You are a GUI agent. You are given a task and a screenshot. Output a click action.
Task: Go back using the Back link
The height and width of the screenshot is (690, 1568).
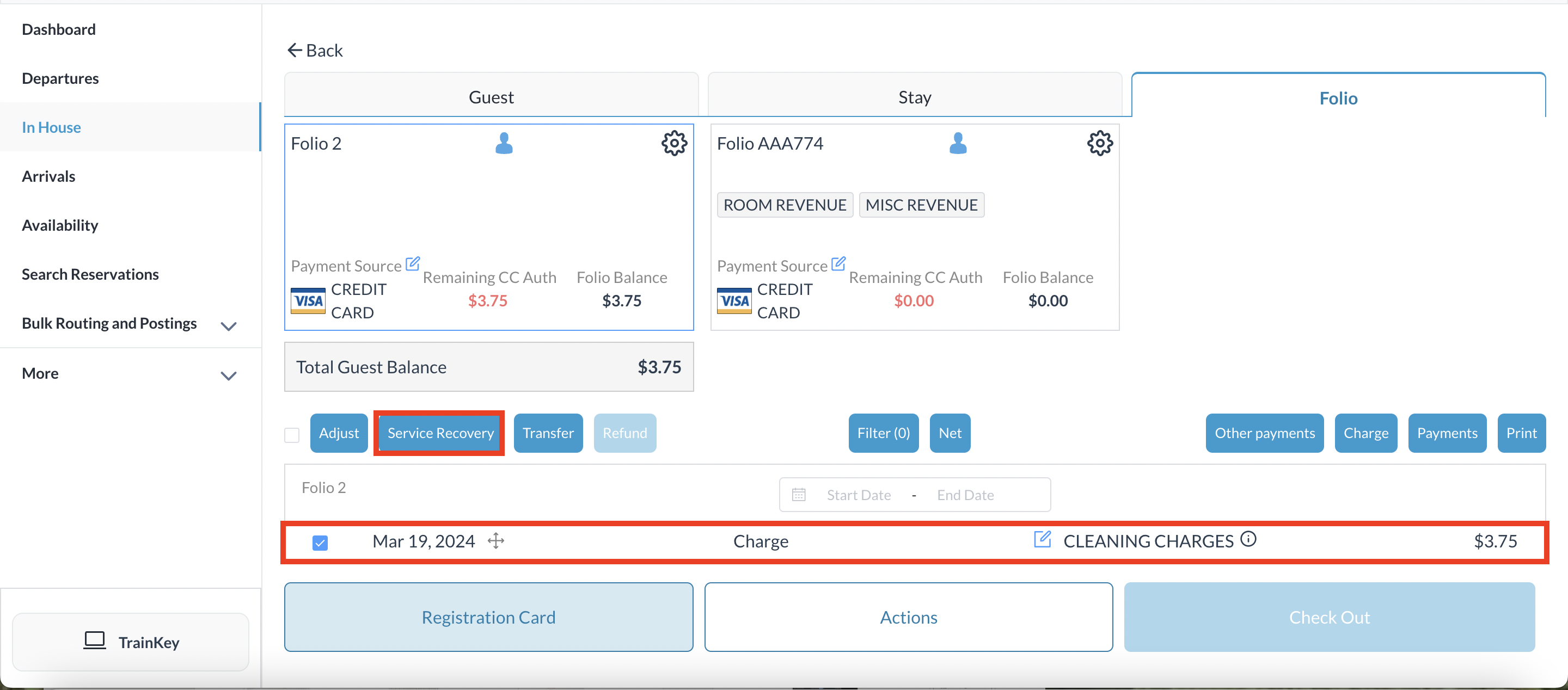pyautogui.click(x=315, y=51)
